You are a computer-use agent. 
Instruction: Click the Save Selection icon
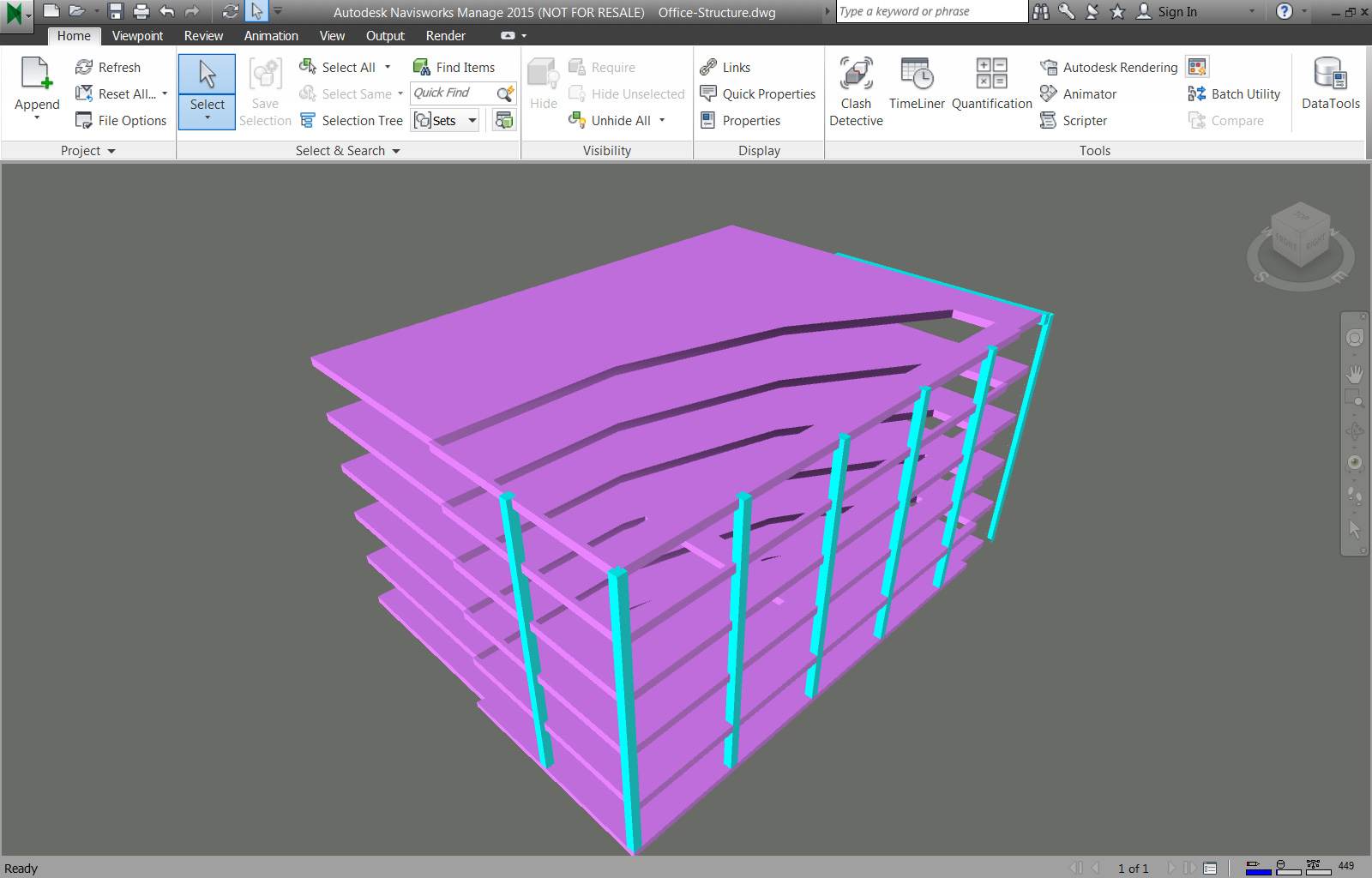pos(265,74)
